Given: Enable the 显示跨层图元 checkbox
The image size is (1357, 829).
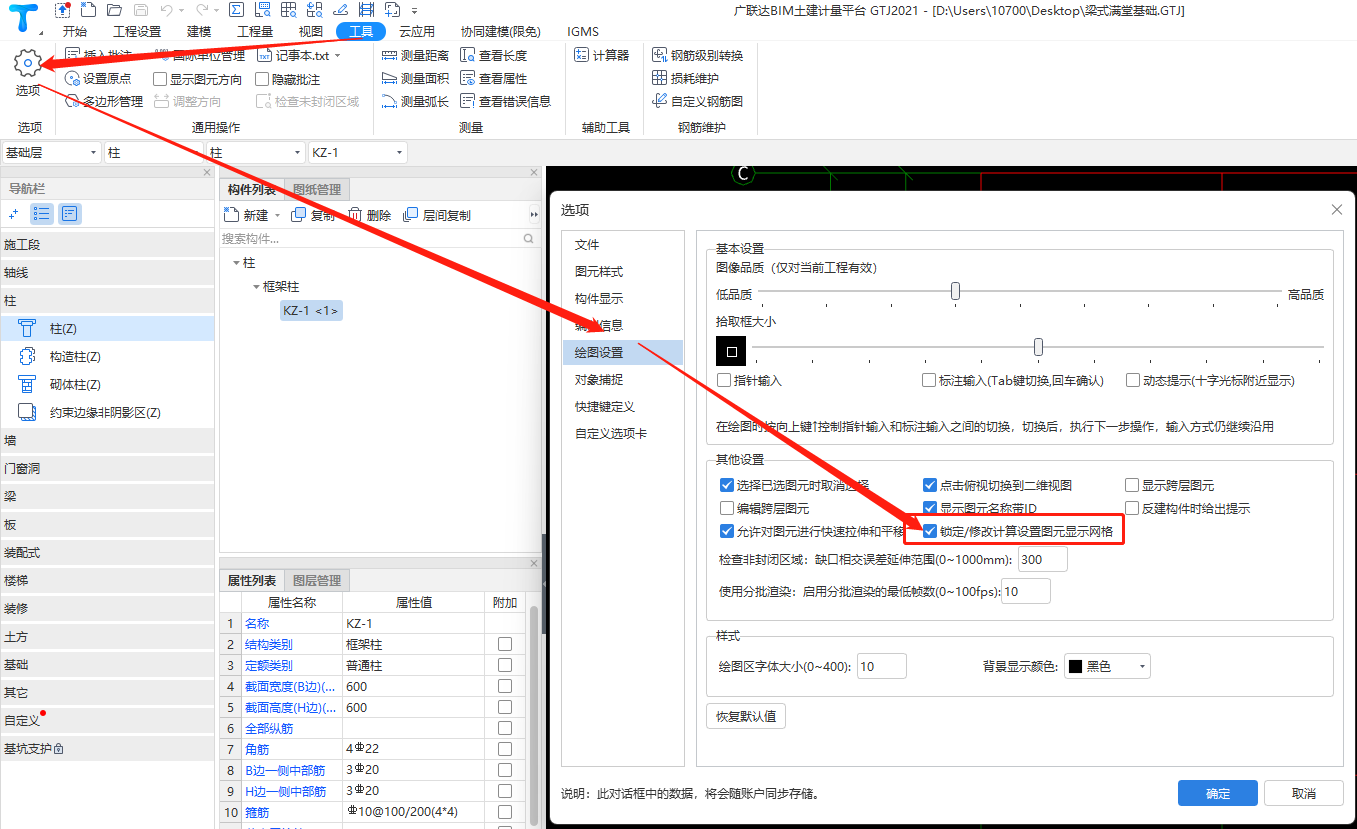Looking at the screenshot, I should pyautogui.click(x=1132, y=485).
